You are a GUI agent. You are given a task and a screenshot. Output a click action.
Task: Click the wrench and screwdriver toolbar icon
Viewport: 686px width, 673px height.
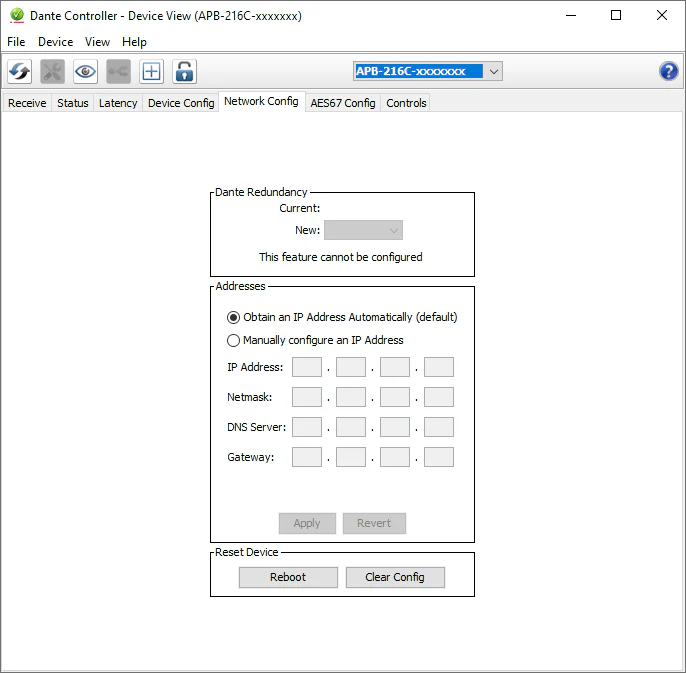pos(52,71)
